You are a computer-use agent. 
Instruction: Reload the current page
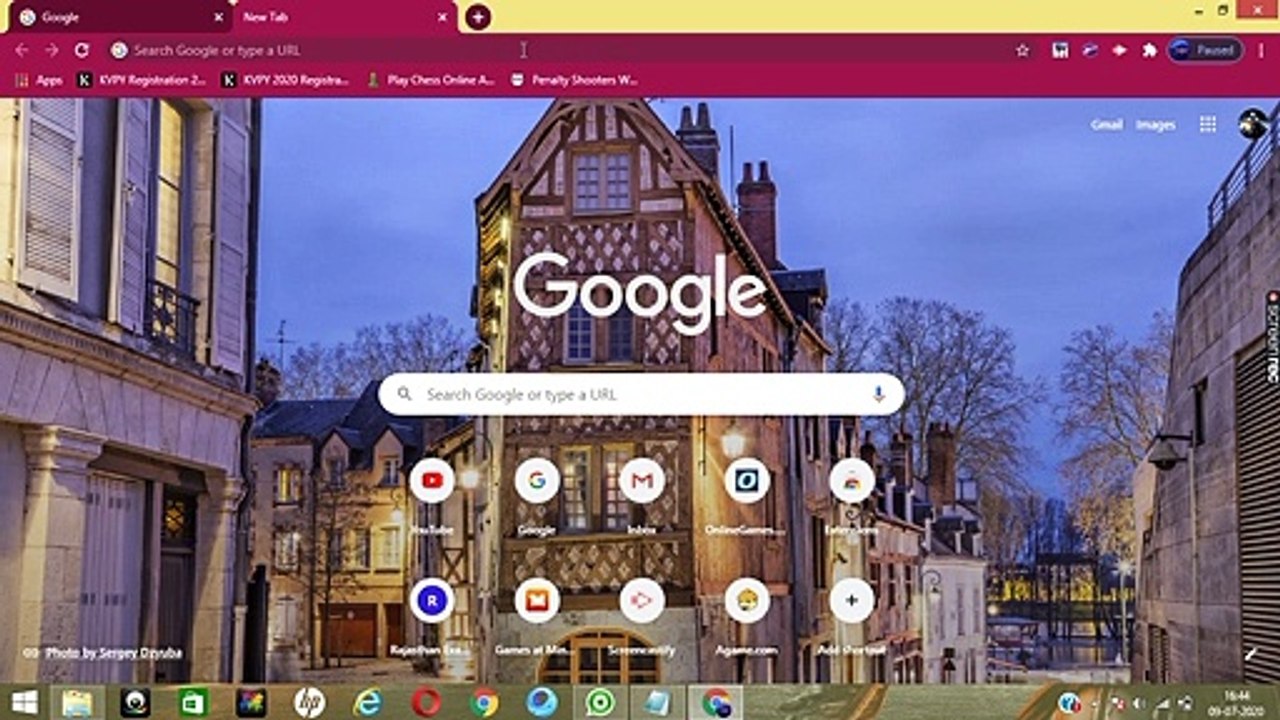[x=82, y=50]
